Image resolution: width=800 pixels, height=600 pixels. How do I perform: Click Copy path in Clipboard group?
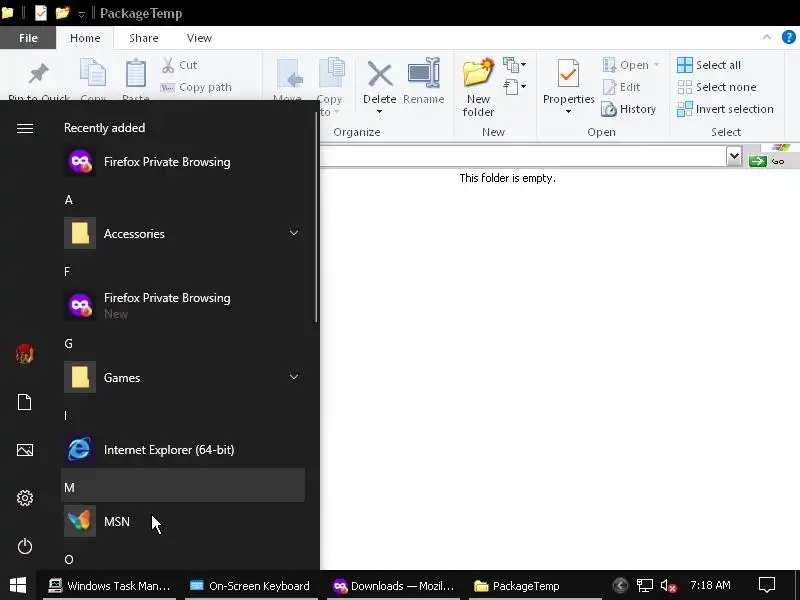coord(196,87)
